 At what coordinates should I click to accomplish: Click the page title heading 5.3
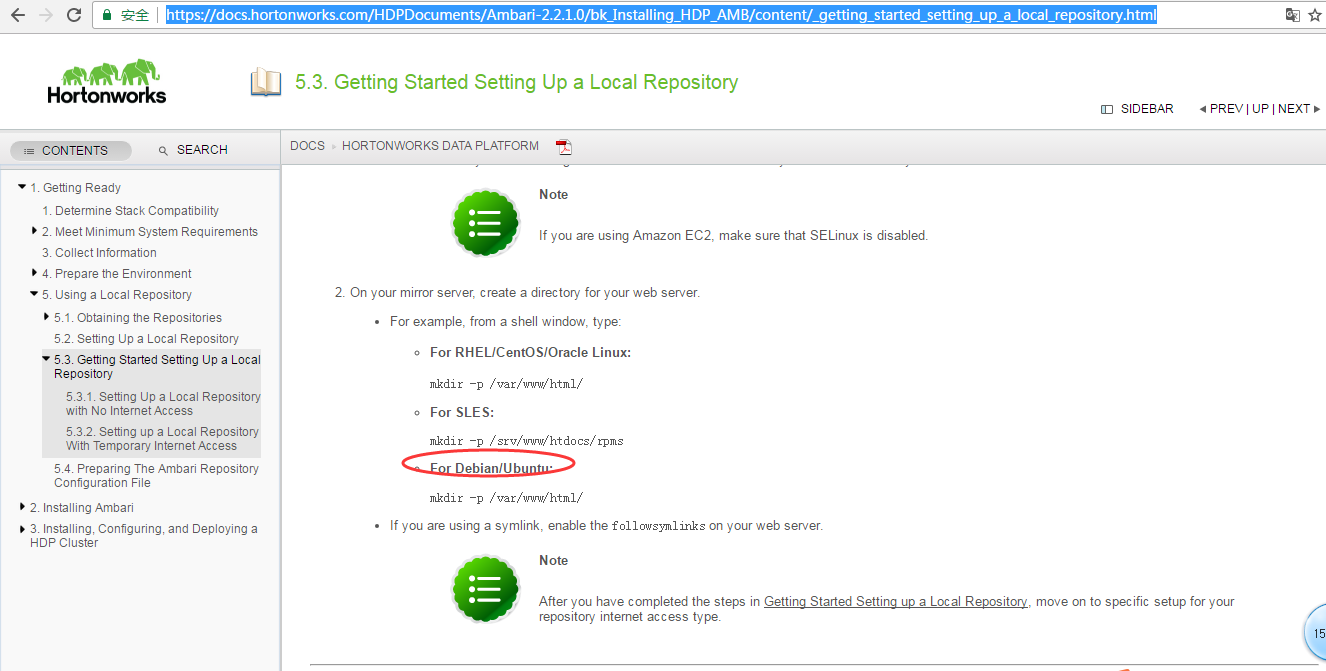coord(516,82)
